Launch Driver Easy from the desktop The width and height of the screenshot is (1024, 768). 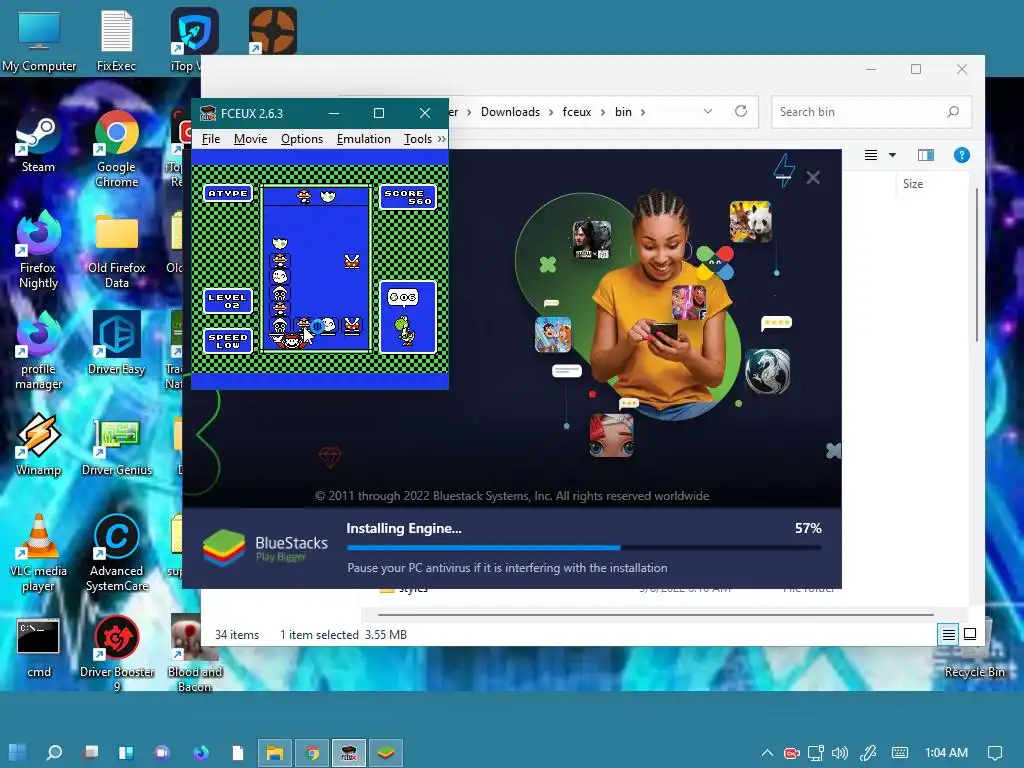click(x=116, y=344)
